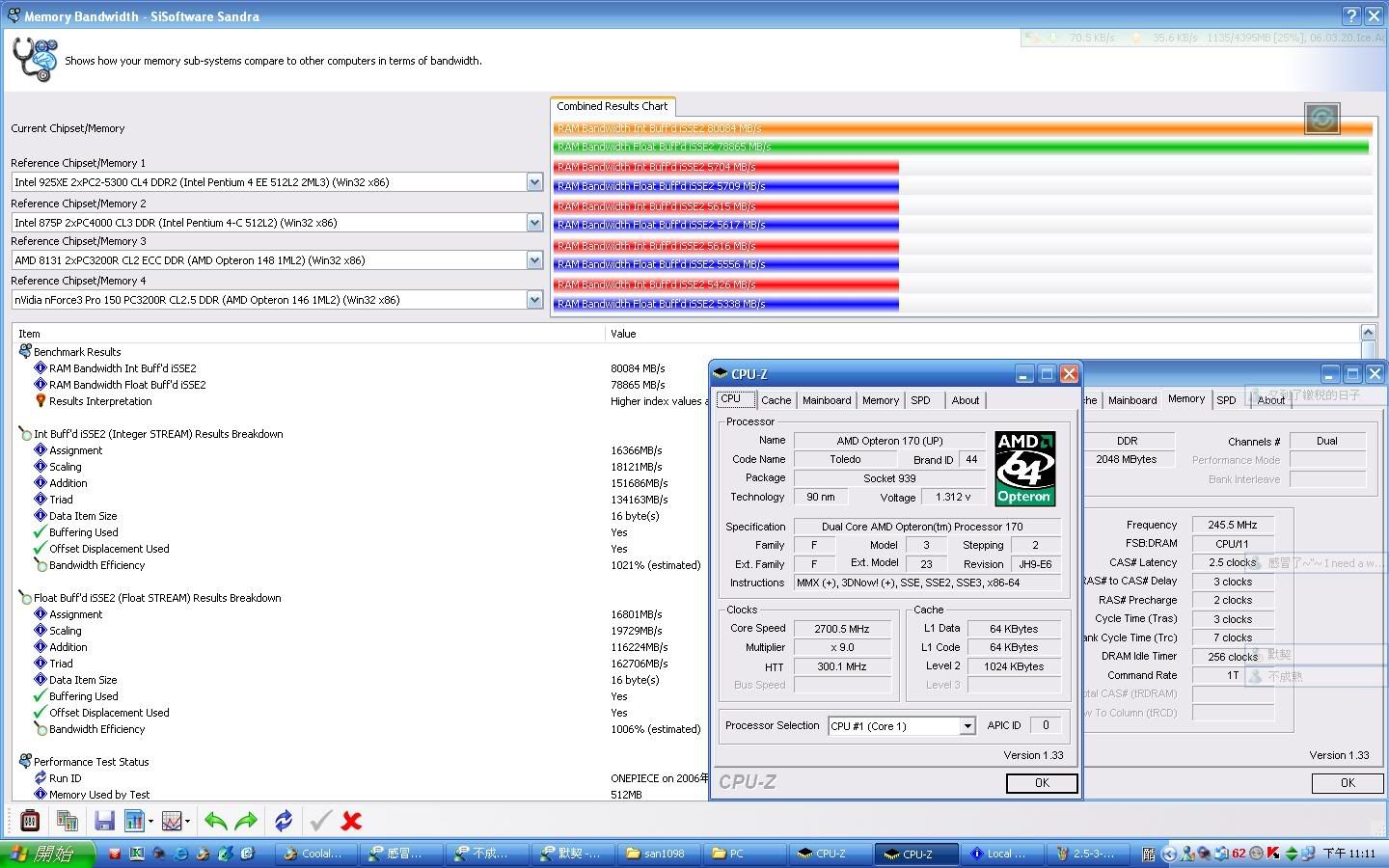Open Reference Chipset/Memory 3 dropdown
Screen dimensions: 1389x868
coord(534,260)
